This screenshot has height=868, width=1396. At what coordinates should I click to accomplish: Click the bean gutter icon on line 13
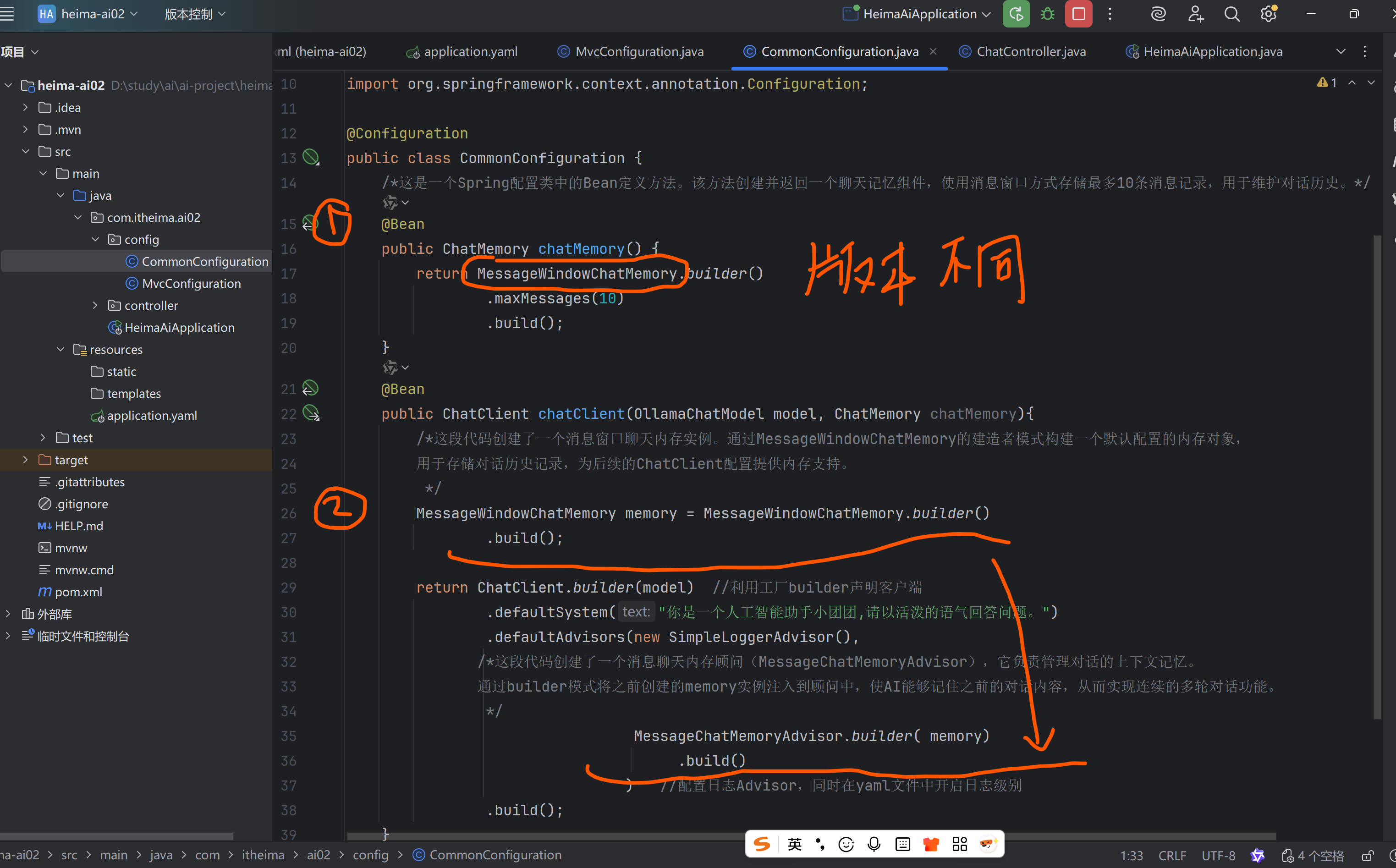[x=311, y=157]
